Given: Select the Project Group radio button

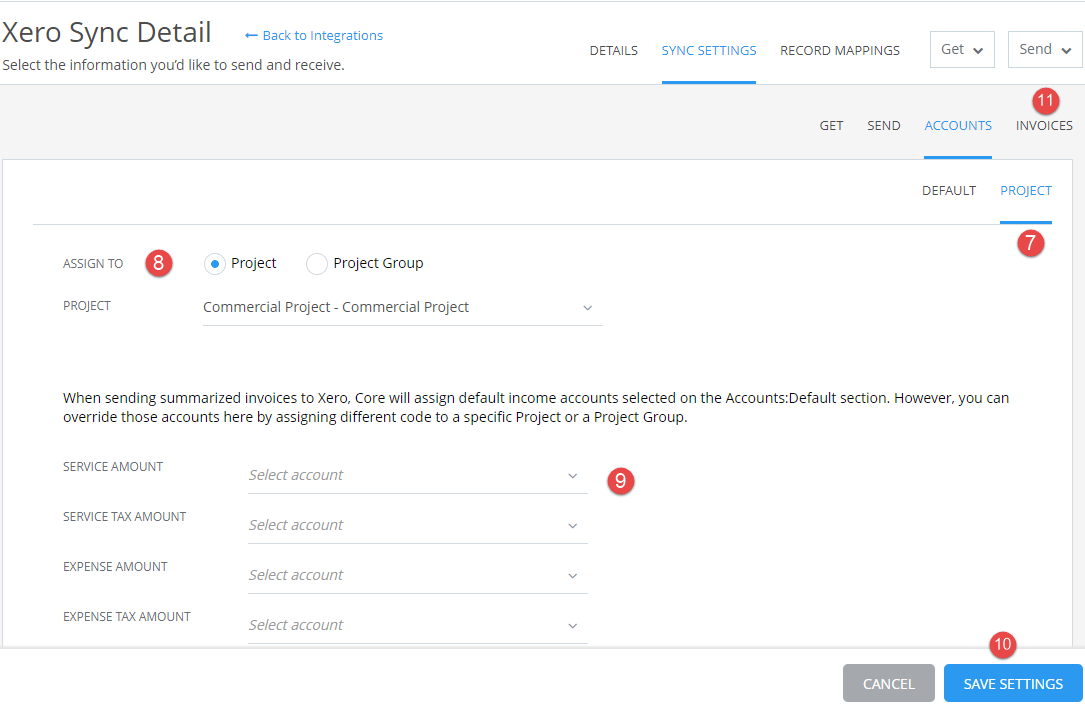Looking at the screenshot, I should 317,264.
